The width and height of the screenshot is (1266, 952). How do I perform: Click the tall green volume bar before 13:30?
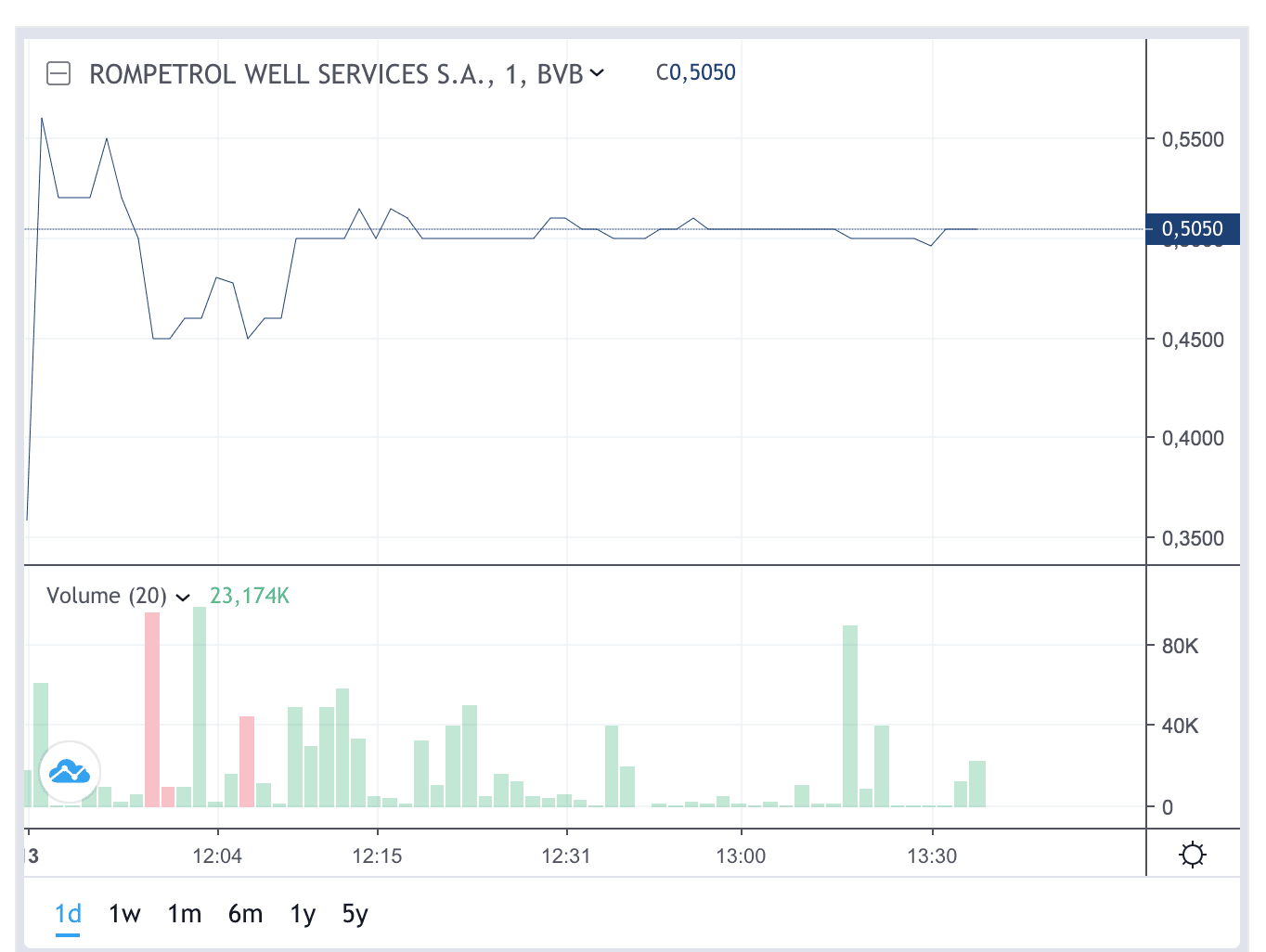[x=850, y=716]
